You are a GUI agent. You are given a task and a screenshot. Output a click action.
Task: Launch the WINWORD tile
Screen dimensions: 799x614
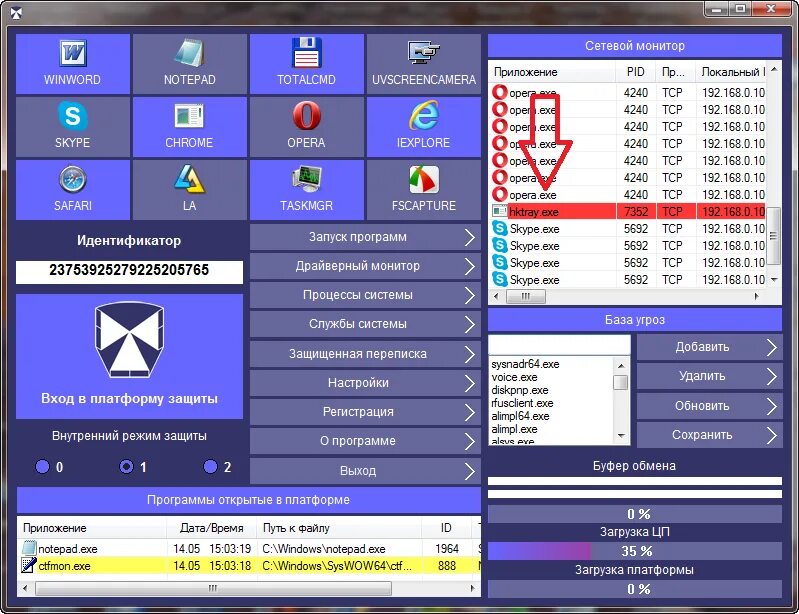(x=73, y=64)
